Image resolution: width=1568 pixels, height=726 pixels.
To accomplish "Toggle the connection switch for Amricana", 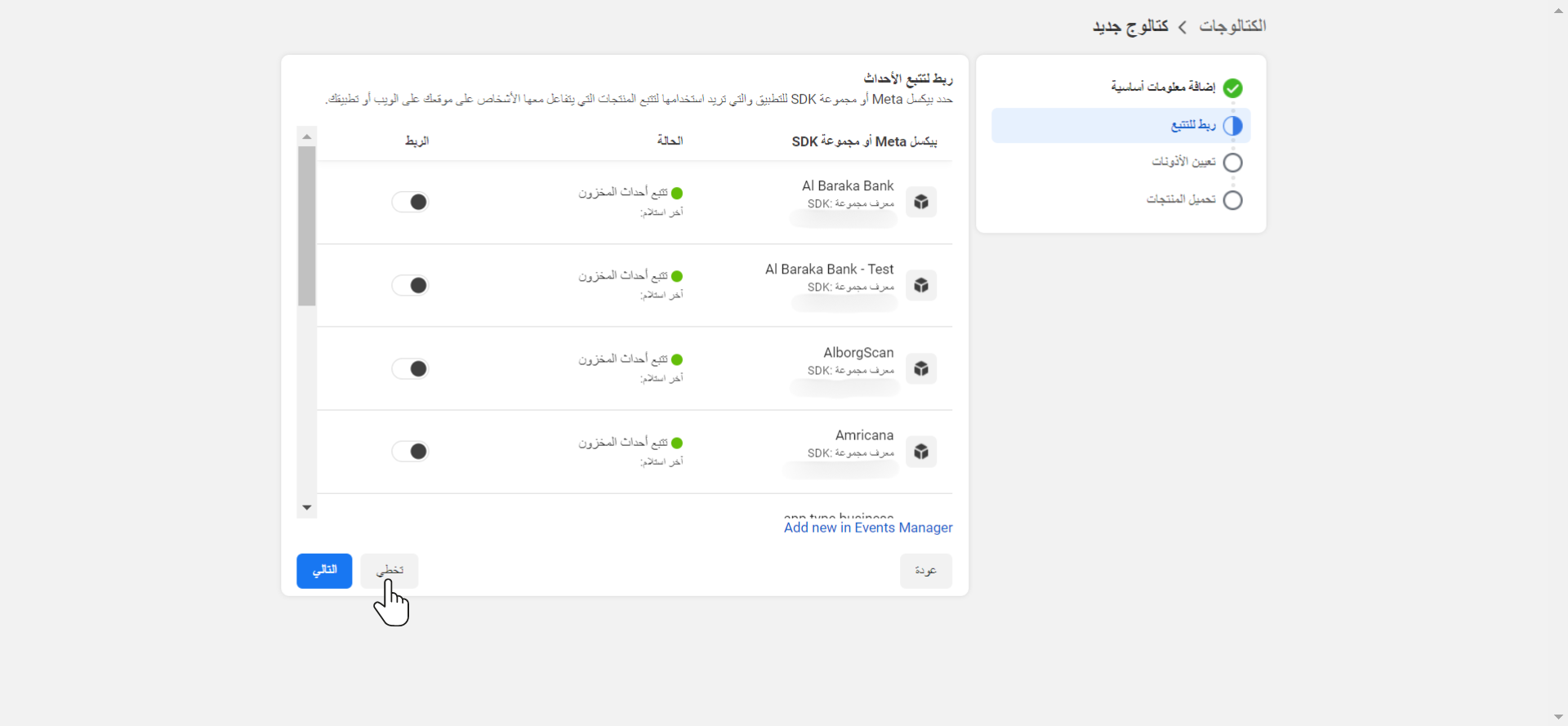I will point(410,451).
